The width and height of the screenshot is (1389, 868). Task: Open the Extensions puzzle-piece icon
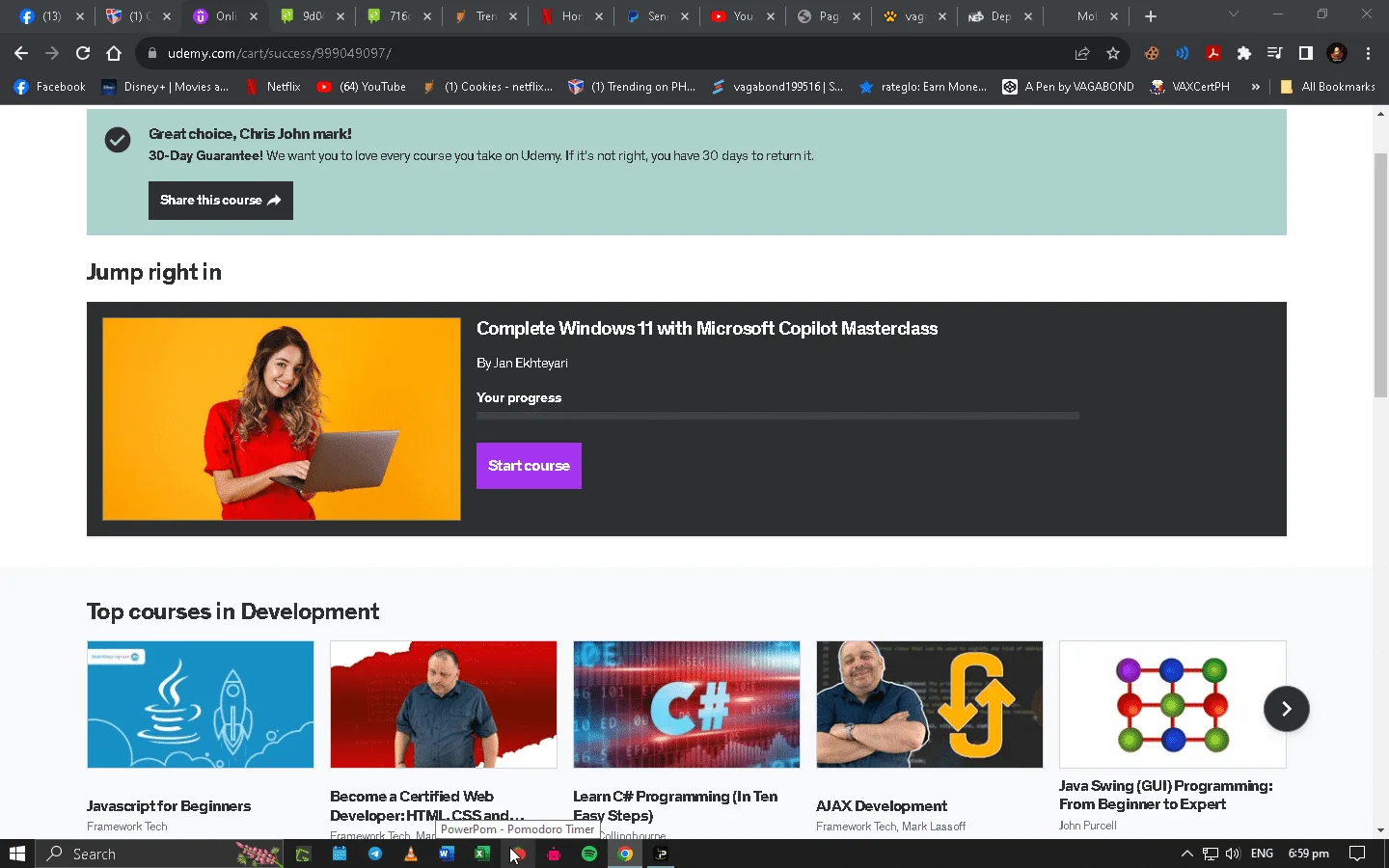pyautogui.click(x=1243, y=53)
